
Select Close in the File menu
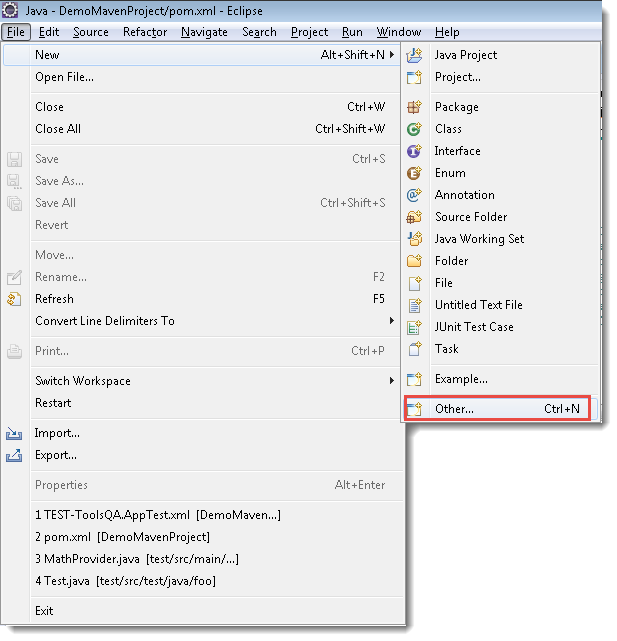[203, 108]
